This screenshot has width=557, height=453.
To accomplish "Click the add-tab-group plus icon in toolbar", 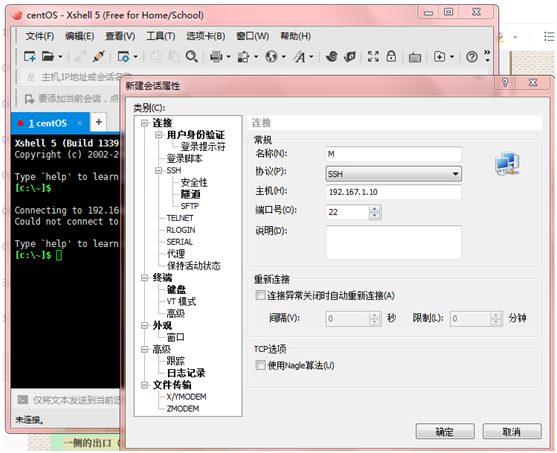I will [x=439, y=56].
